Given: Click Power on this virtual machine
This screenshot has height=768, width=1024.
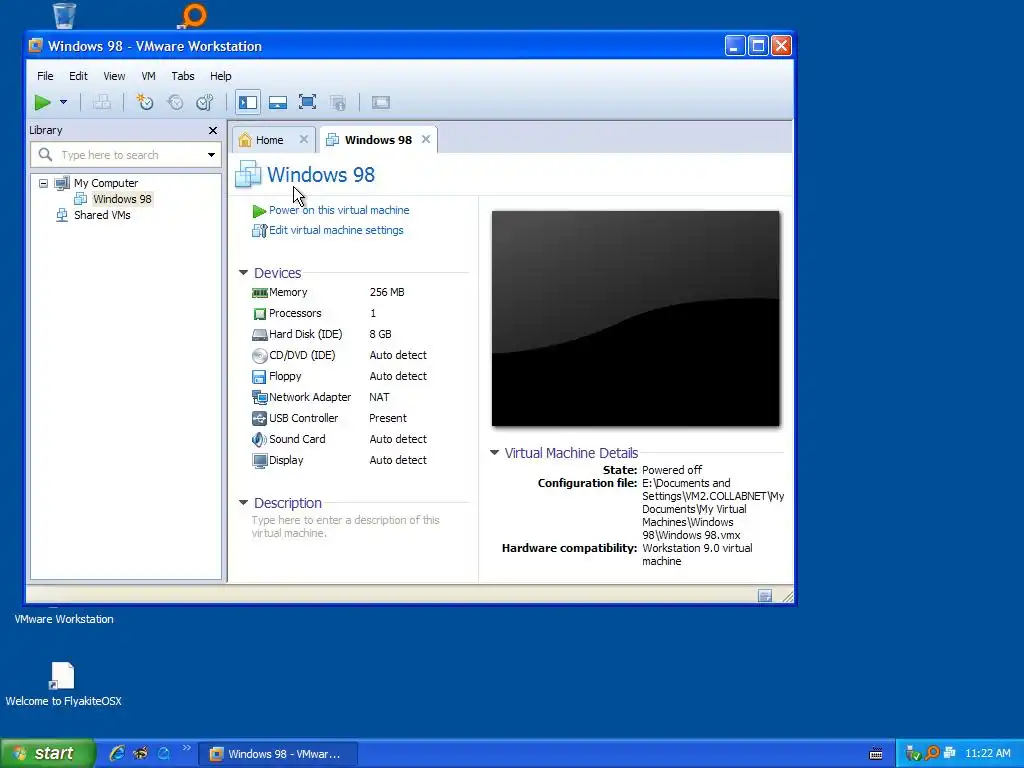Looking at the screenshot, I should click(339, 210).
